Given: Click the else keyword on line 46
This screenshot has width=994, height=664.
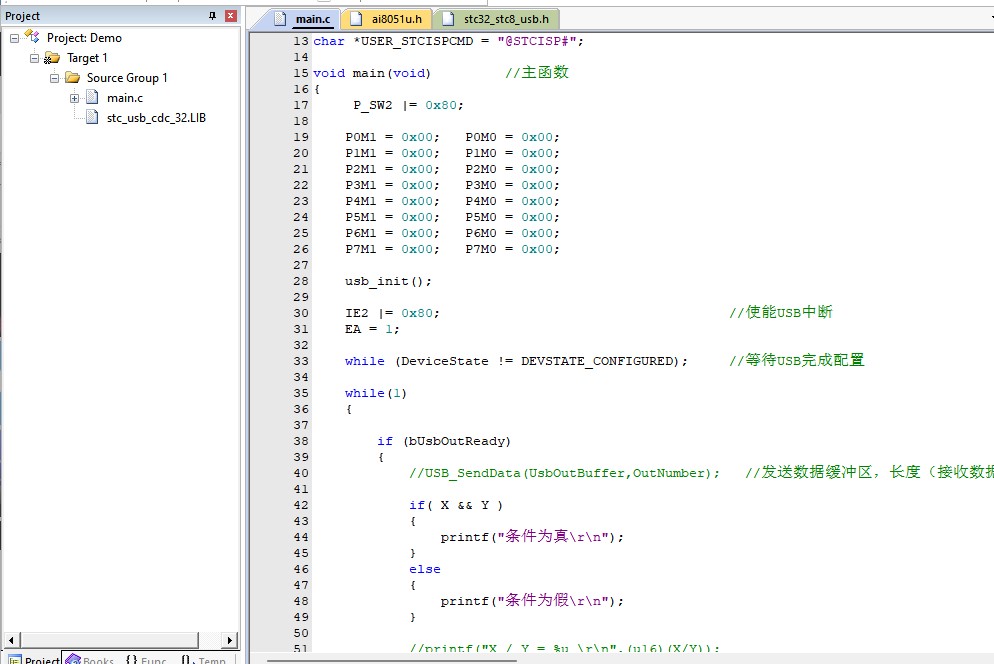Looking at the screenshot, I should click(425, 570).
